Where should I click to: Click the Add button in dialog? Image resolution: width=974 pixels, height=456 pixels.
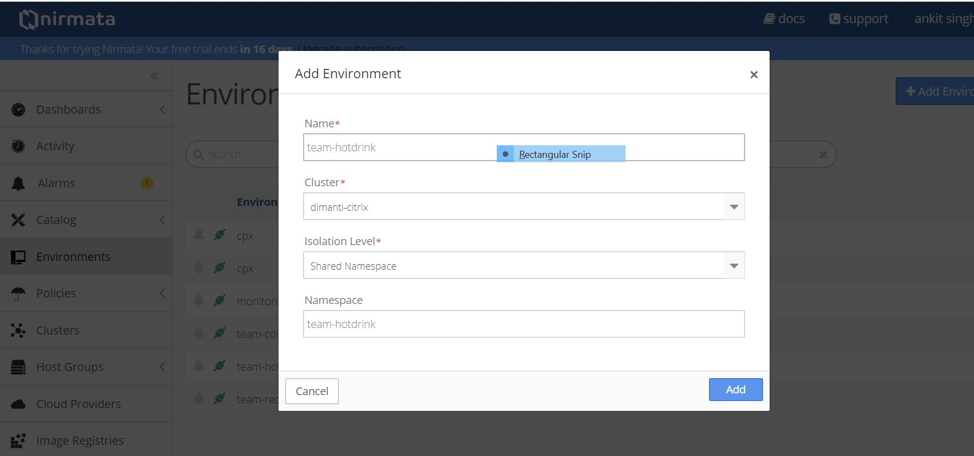[x=735, y=389]
